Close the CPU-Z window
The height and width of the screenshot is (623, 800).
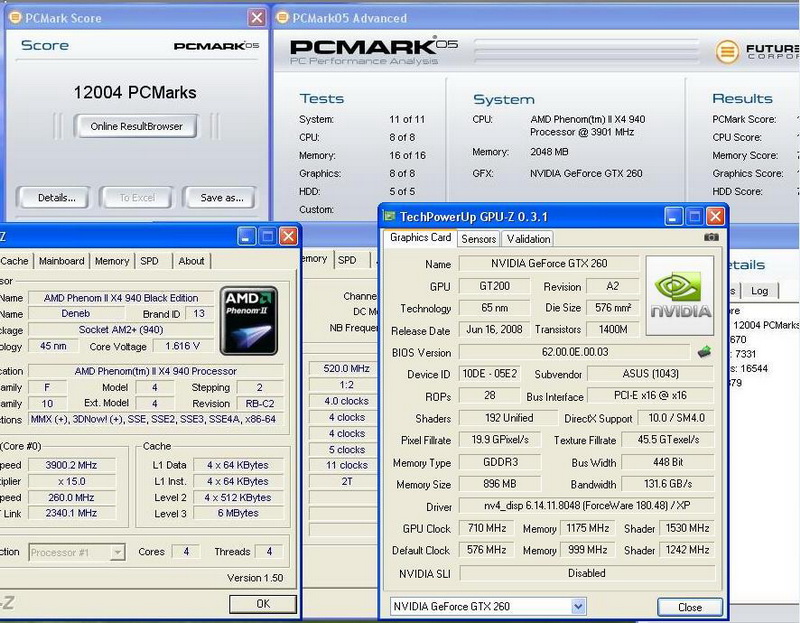288,236
